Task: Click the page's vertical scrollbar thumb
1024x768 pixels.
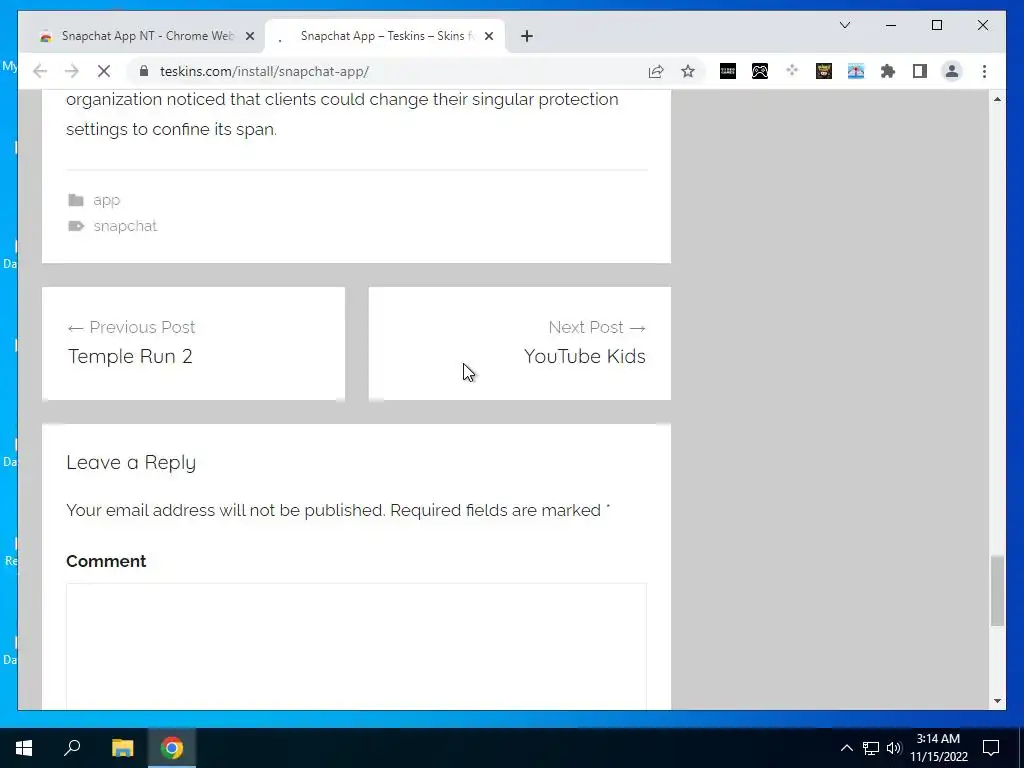Action: (x=997, y=590)
